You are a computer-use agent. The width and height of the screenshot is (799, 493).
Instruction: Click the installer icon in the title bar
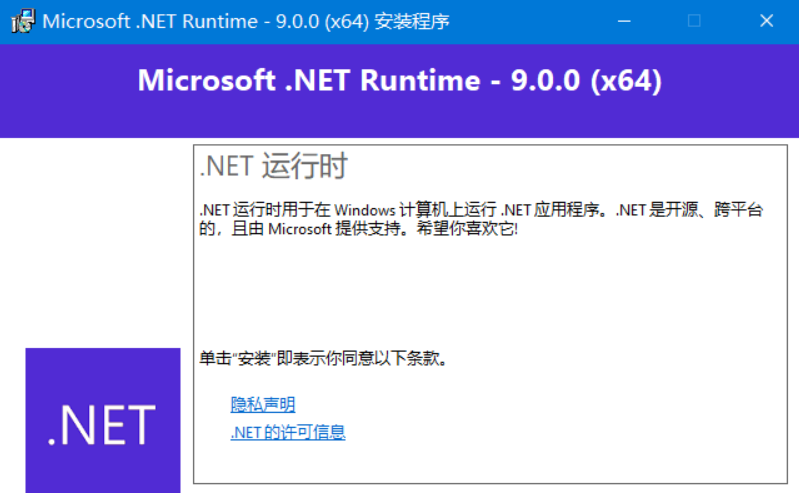[x=23, y=21]
